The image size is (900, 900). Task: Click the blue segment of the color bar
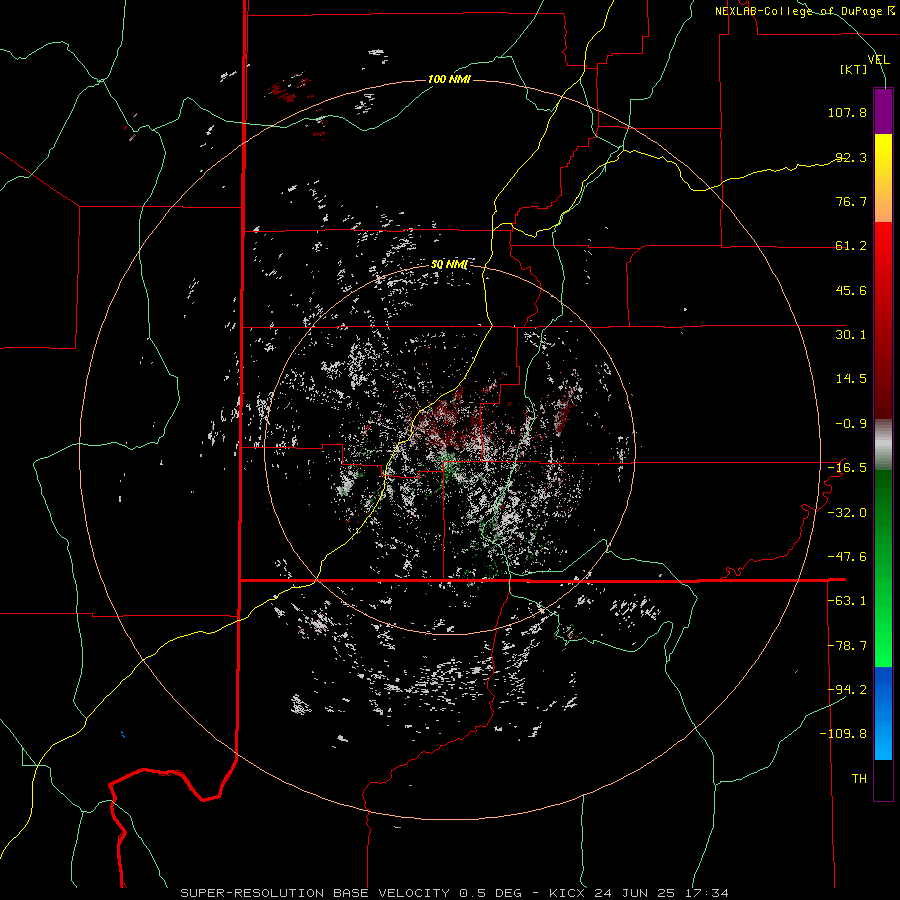point(883,713)
